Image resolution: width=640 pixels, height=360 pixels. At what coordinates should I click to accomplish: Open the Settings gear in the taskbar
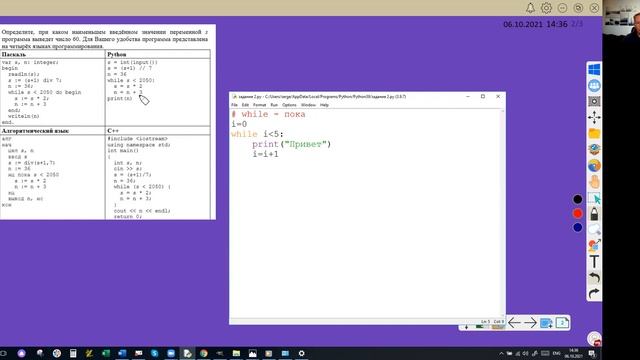point(302,353)
